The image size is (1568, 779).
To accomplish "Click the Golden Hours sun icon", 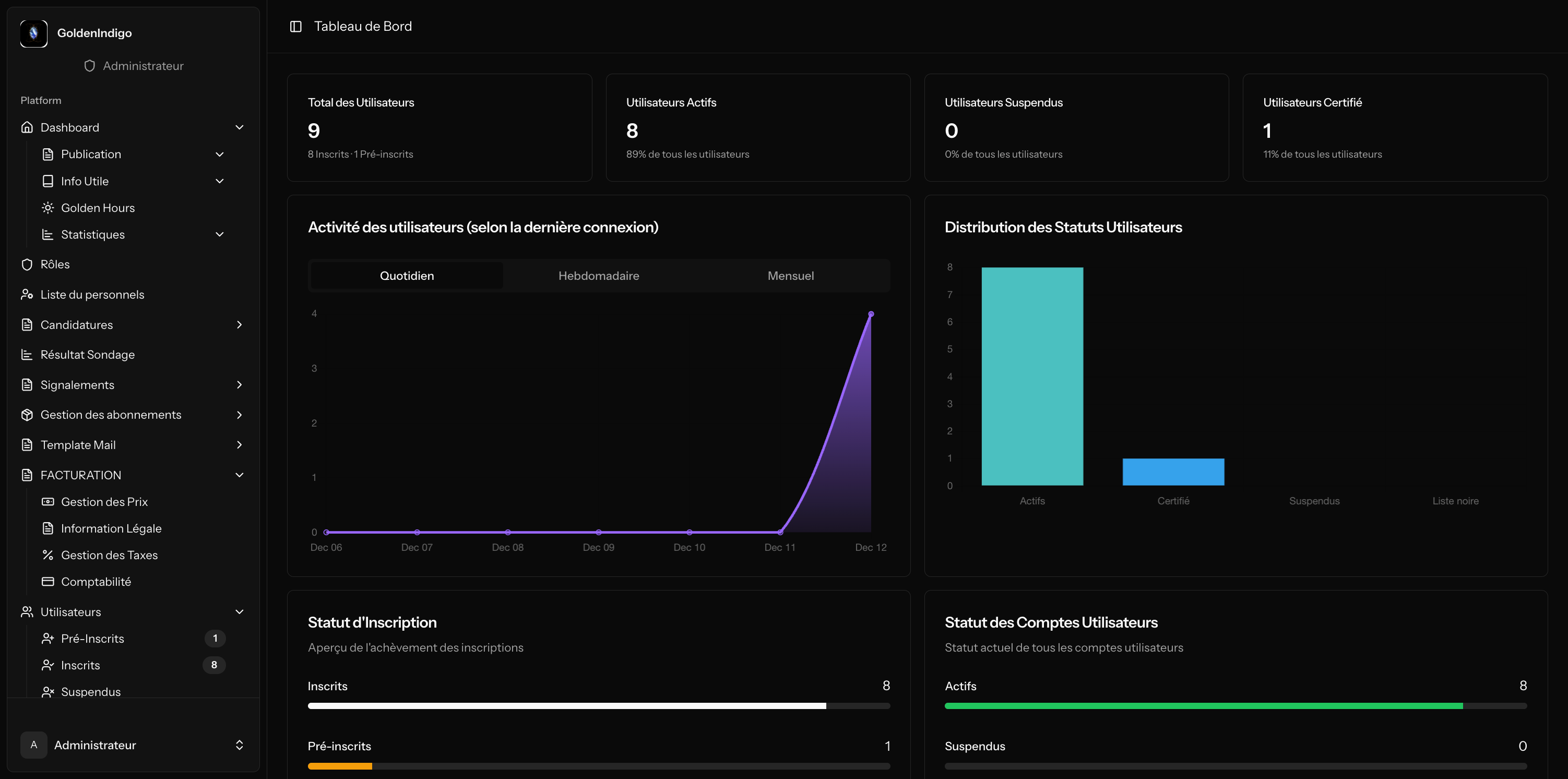I will (47, 208).
